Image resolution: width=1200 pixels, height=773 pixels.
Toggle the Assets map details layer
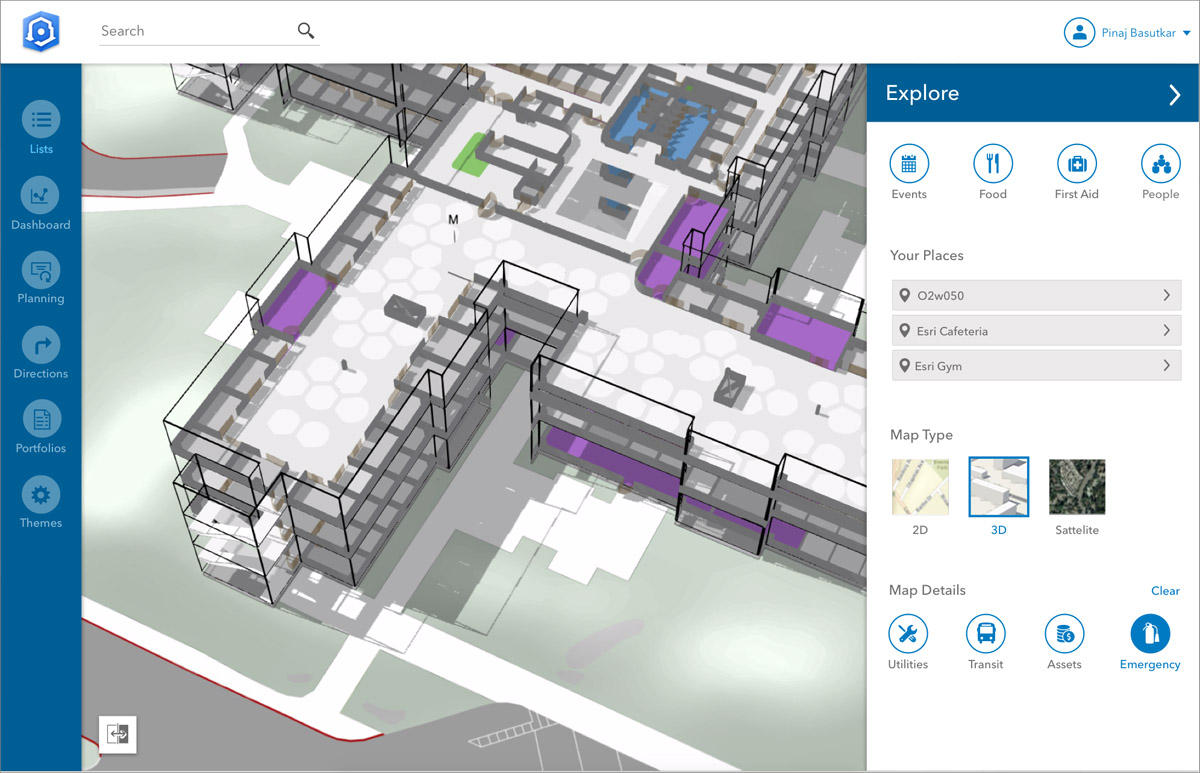[1064, 633]
